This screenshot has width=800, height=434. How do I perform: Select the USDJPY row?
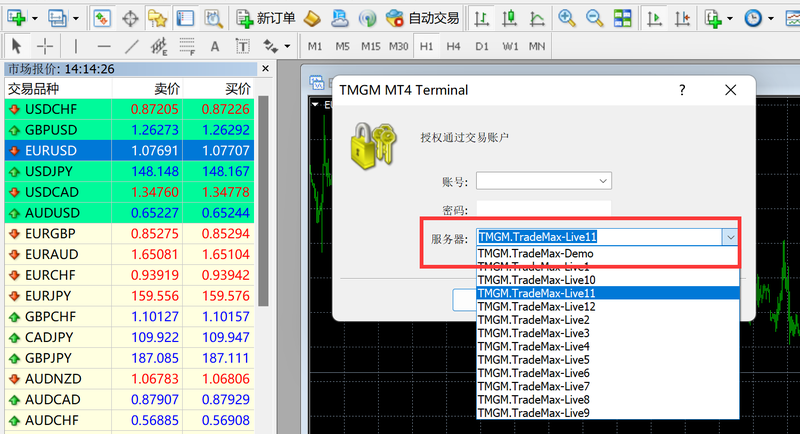click(130, 171)
